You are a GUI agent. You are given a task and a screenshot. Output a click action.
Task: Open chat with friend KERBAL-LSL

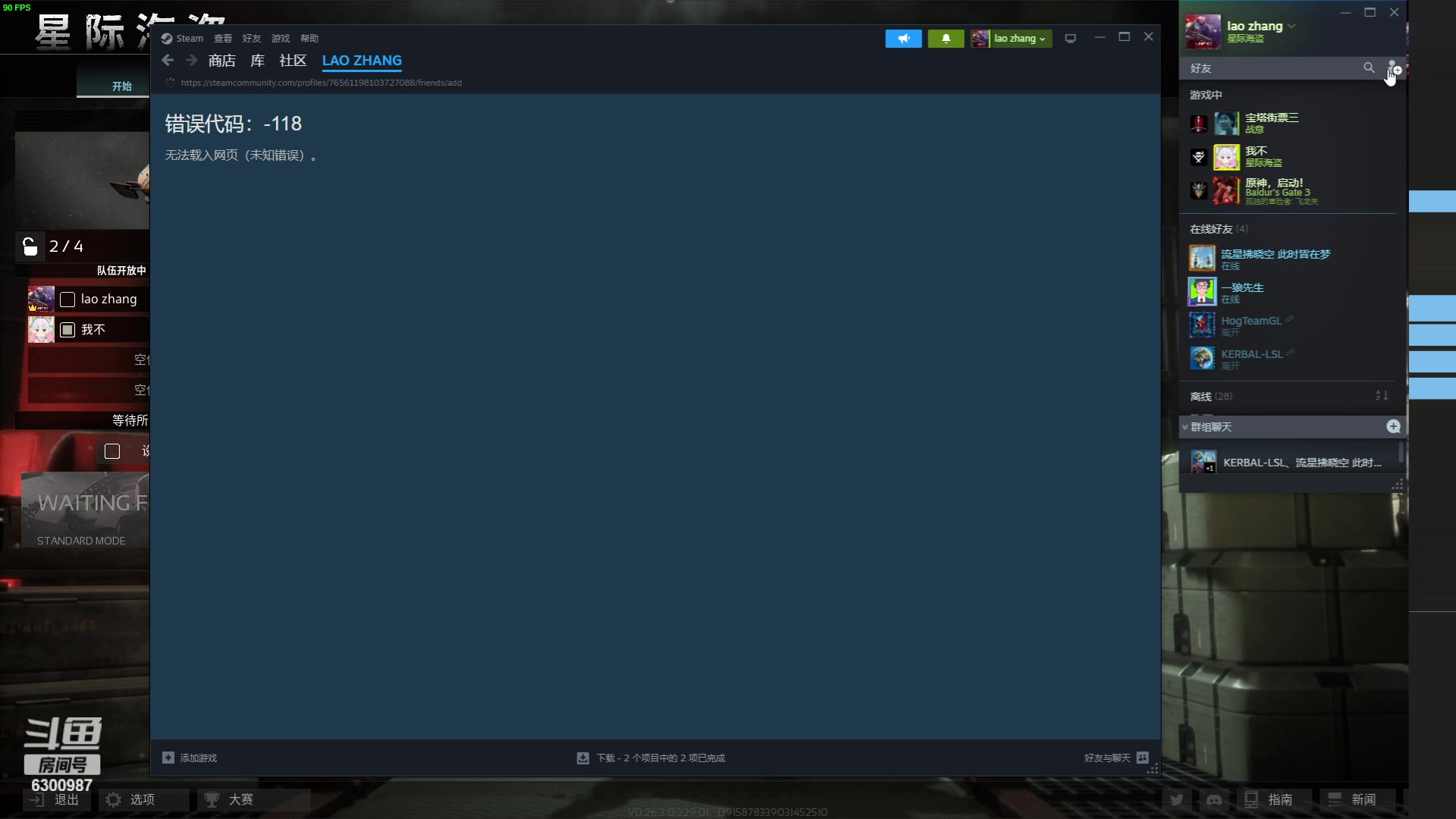pos(1289,359)
